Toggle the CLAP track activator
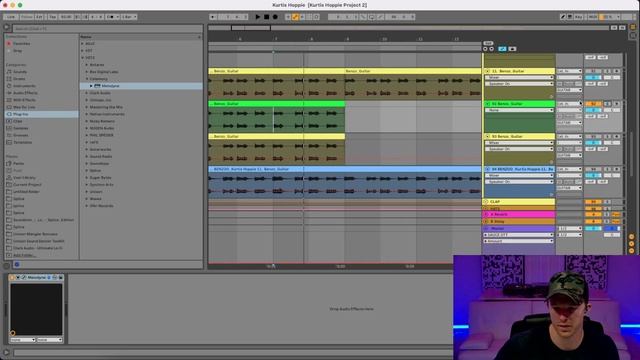The image size is (640, 360). click(x=593, y=202)
